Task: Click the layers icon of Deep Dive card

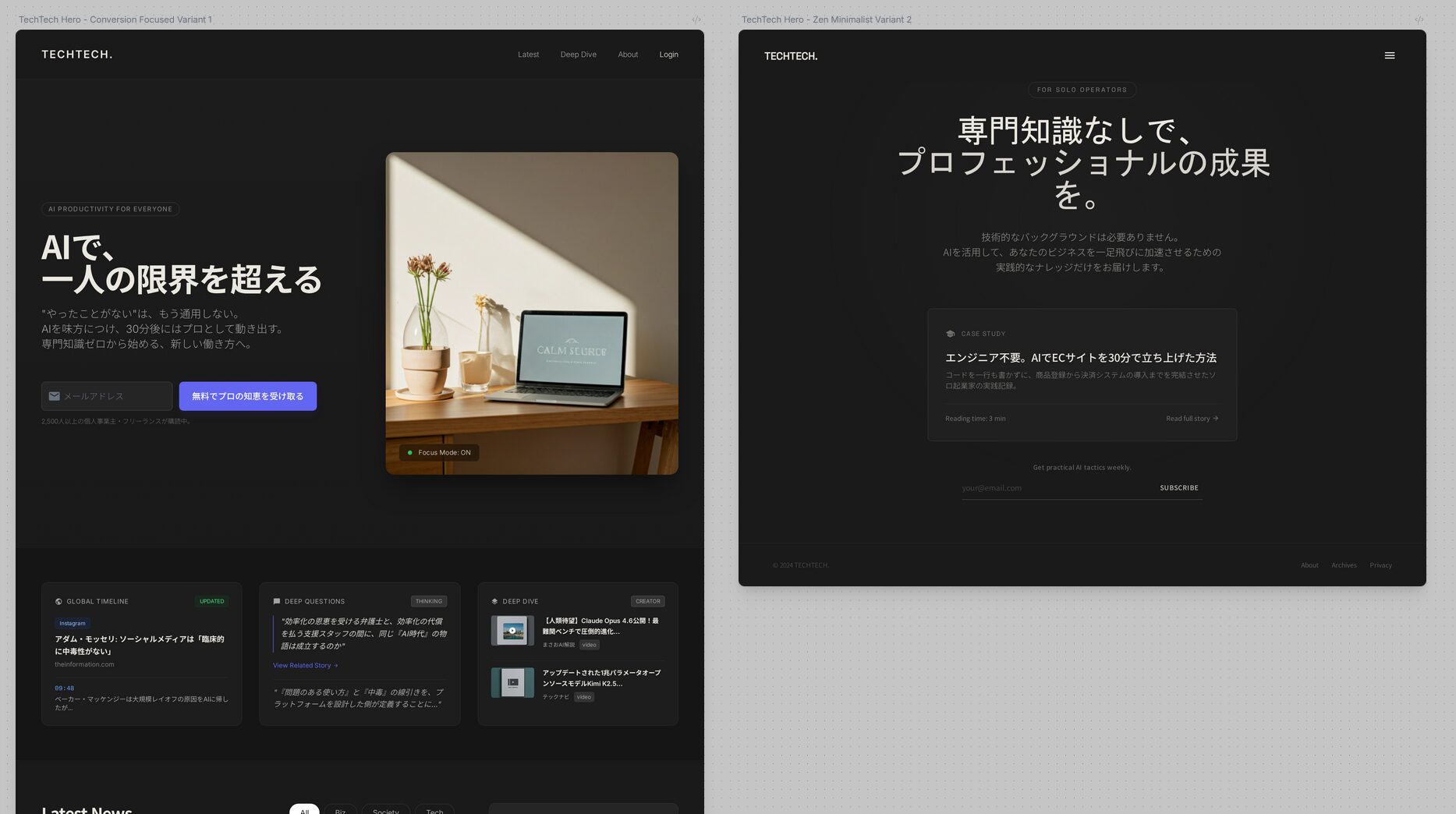Action: point(494,601)
